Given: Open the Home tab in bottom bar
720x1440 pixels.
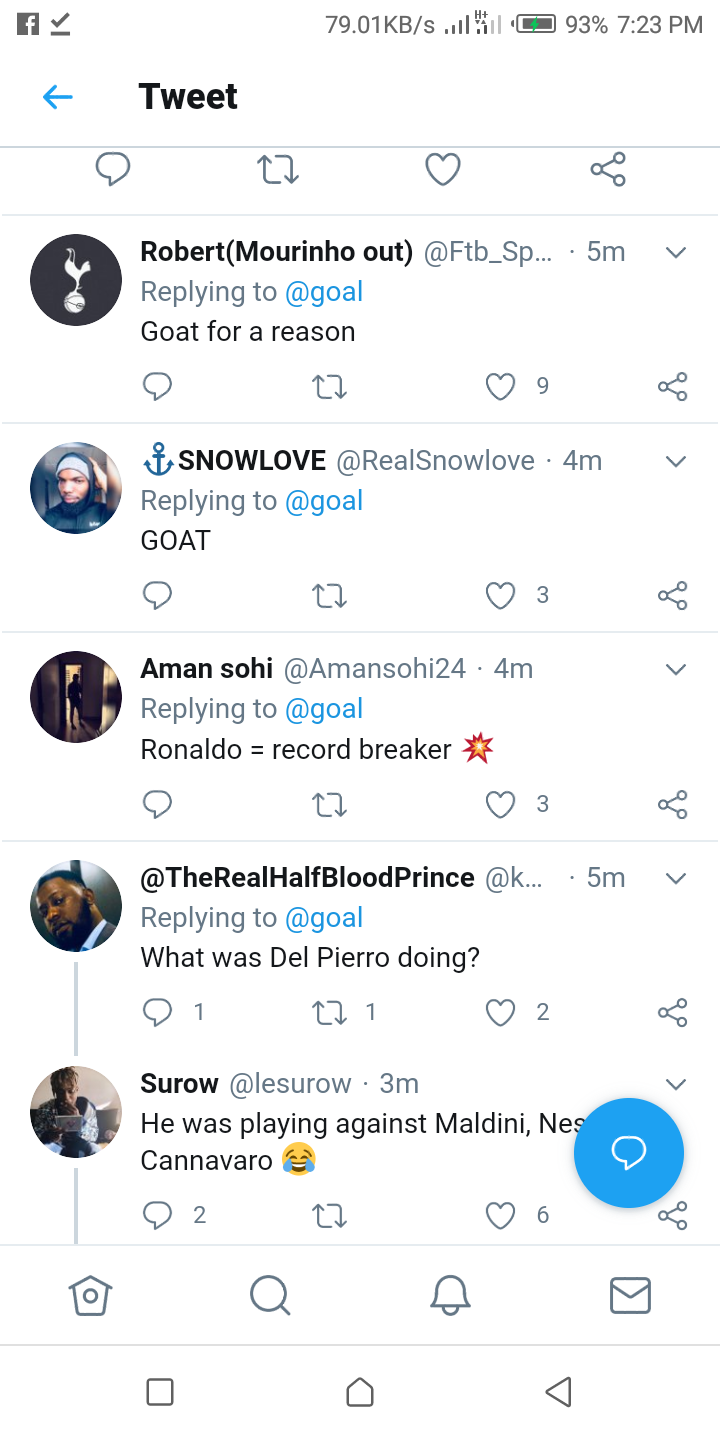Looking at the screenshot, I should click(x=90, y=1296).
